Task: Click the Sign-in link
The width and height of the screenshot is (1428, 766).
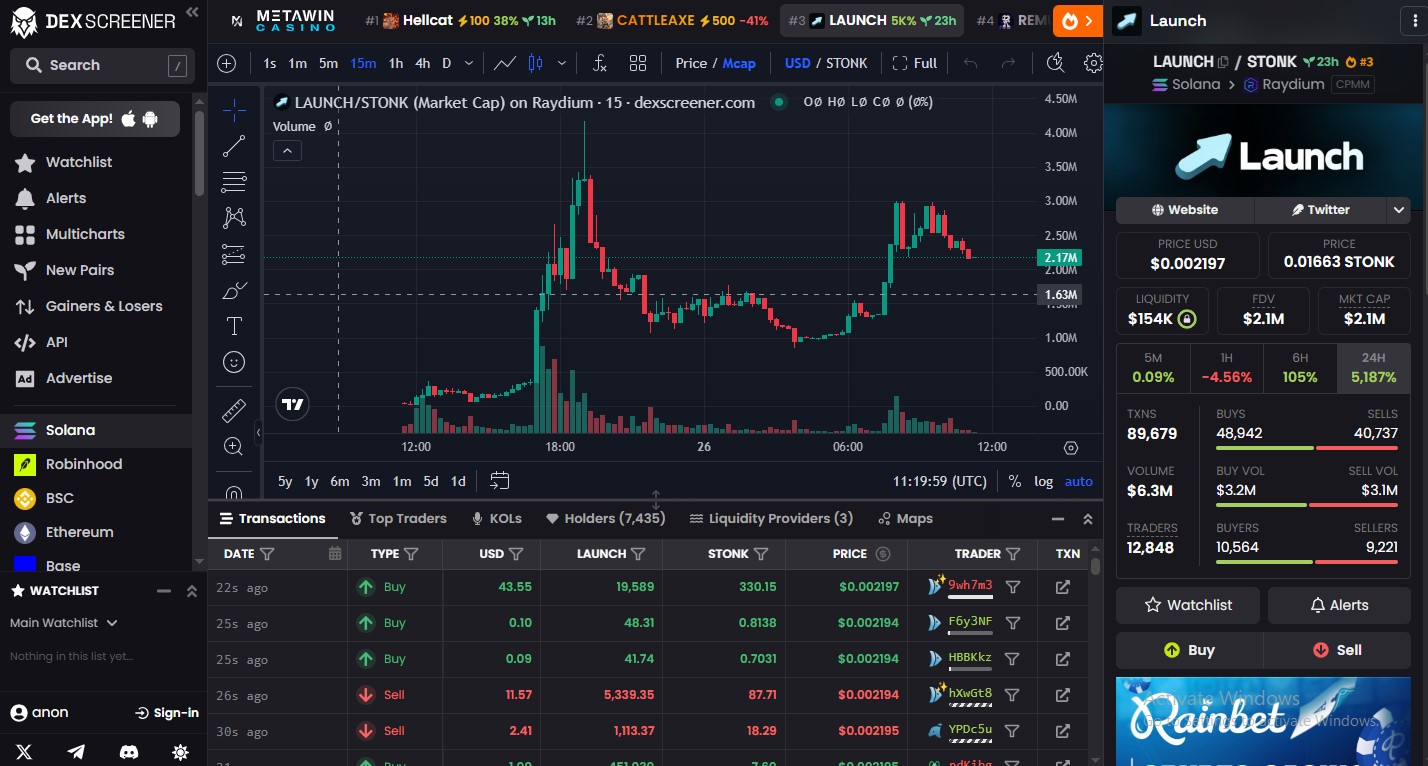Action: 167,713
